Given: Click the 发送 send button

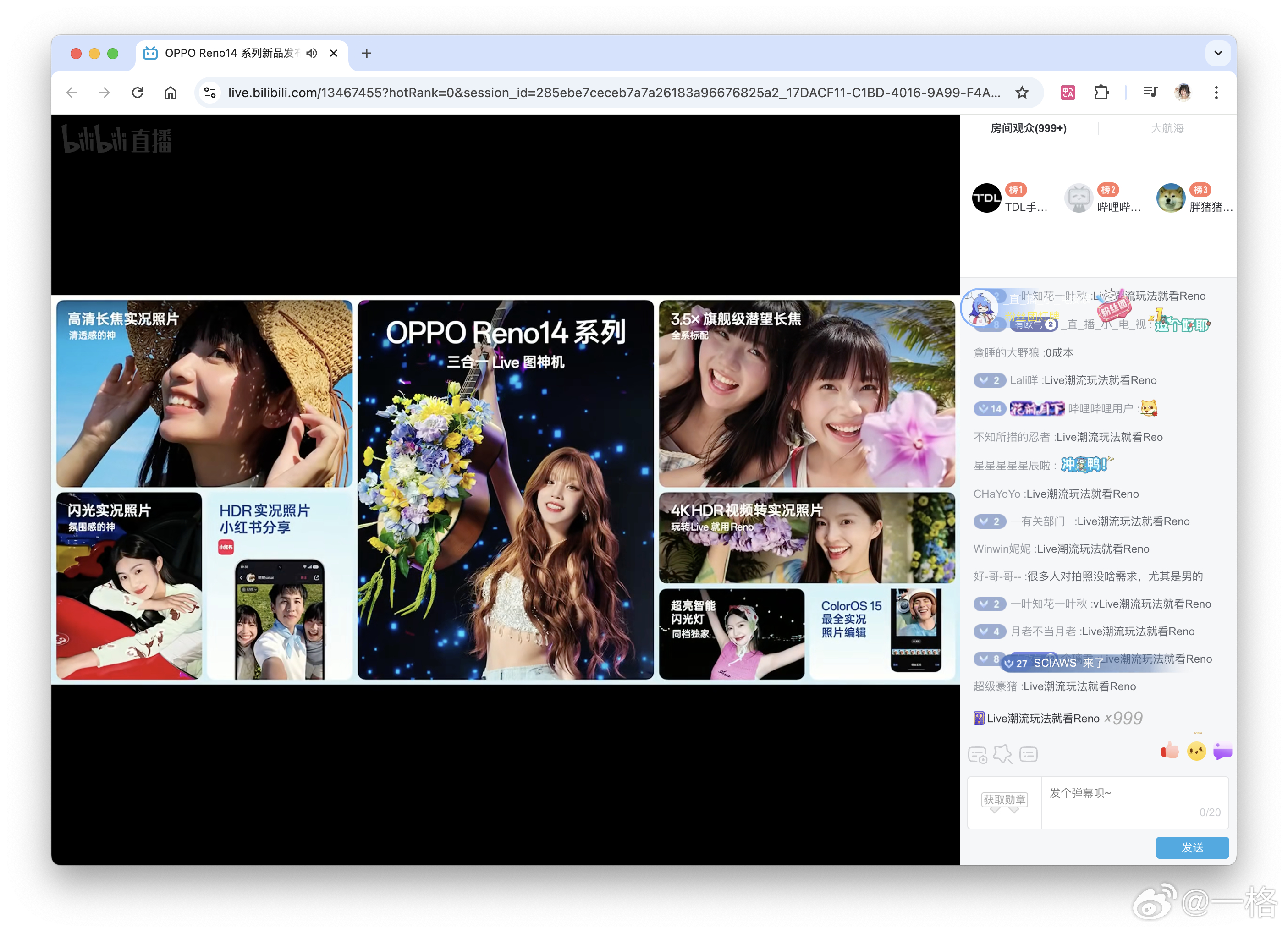Looking at the screenshot, I should [1192, 847].
